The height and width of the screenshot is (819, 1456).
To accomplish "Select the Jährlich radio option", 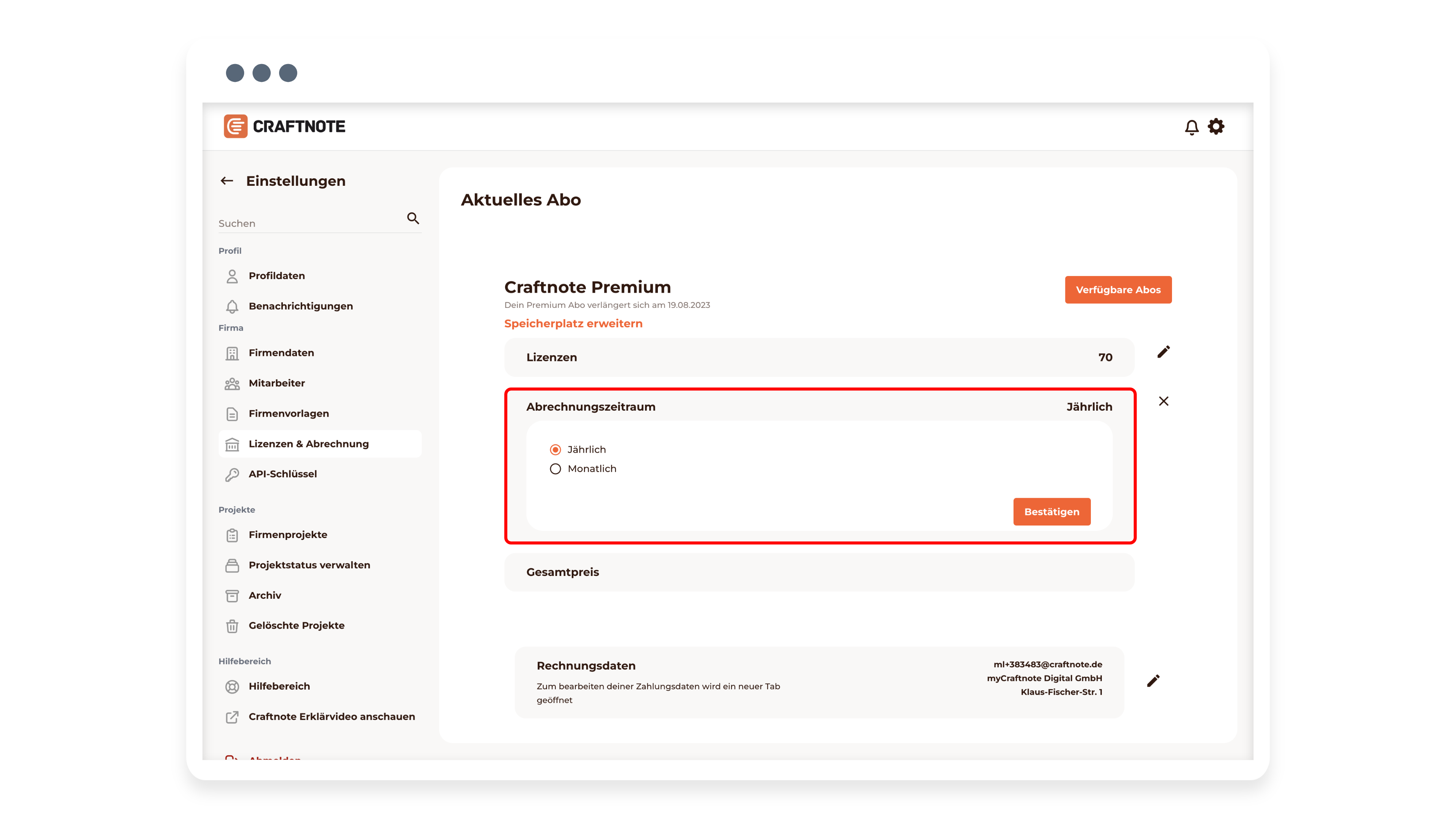I will tap(555, 450).
